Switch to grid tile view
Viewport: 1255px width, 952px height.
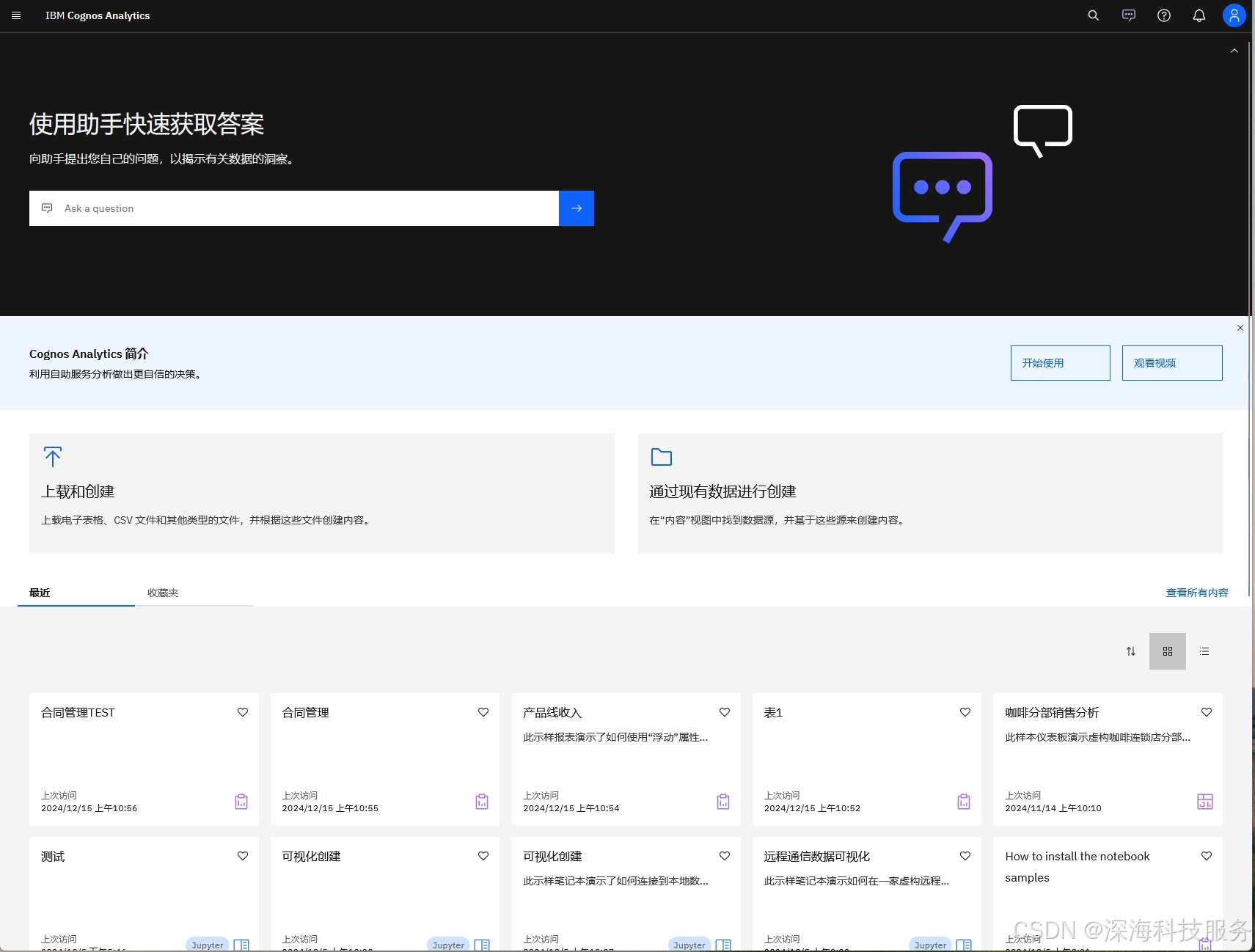tap(1167, 651)
